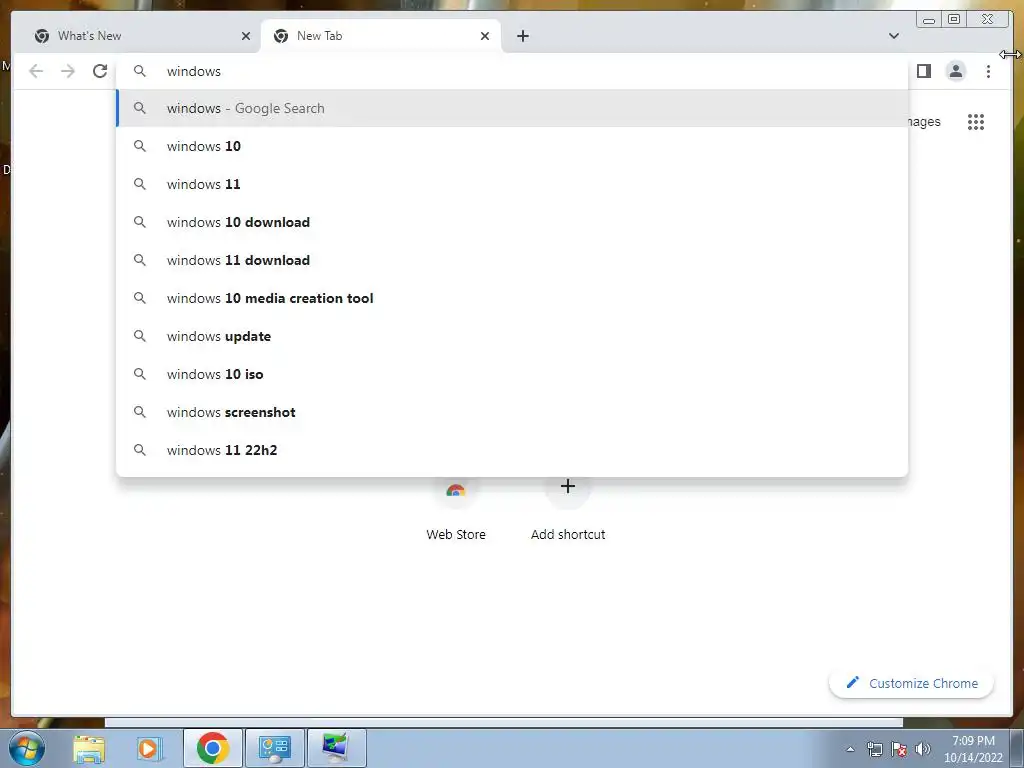
Task: Minimize the Chrome window
Action: tap(929, 20)
